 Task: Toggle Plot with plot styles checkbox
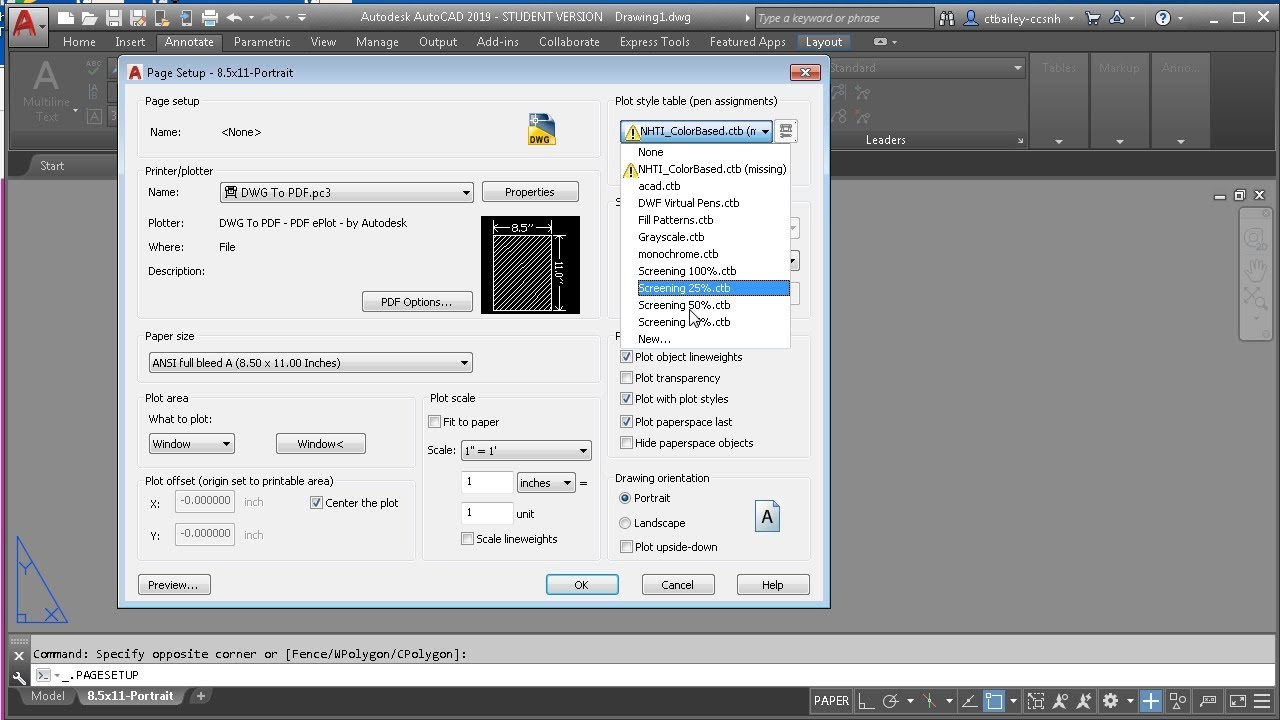click(626, 399)
